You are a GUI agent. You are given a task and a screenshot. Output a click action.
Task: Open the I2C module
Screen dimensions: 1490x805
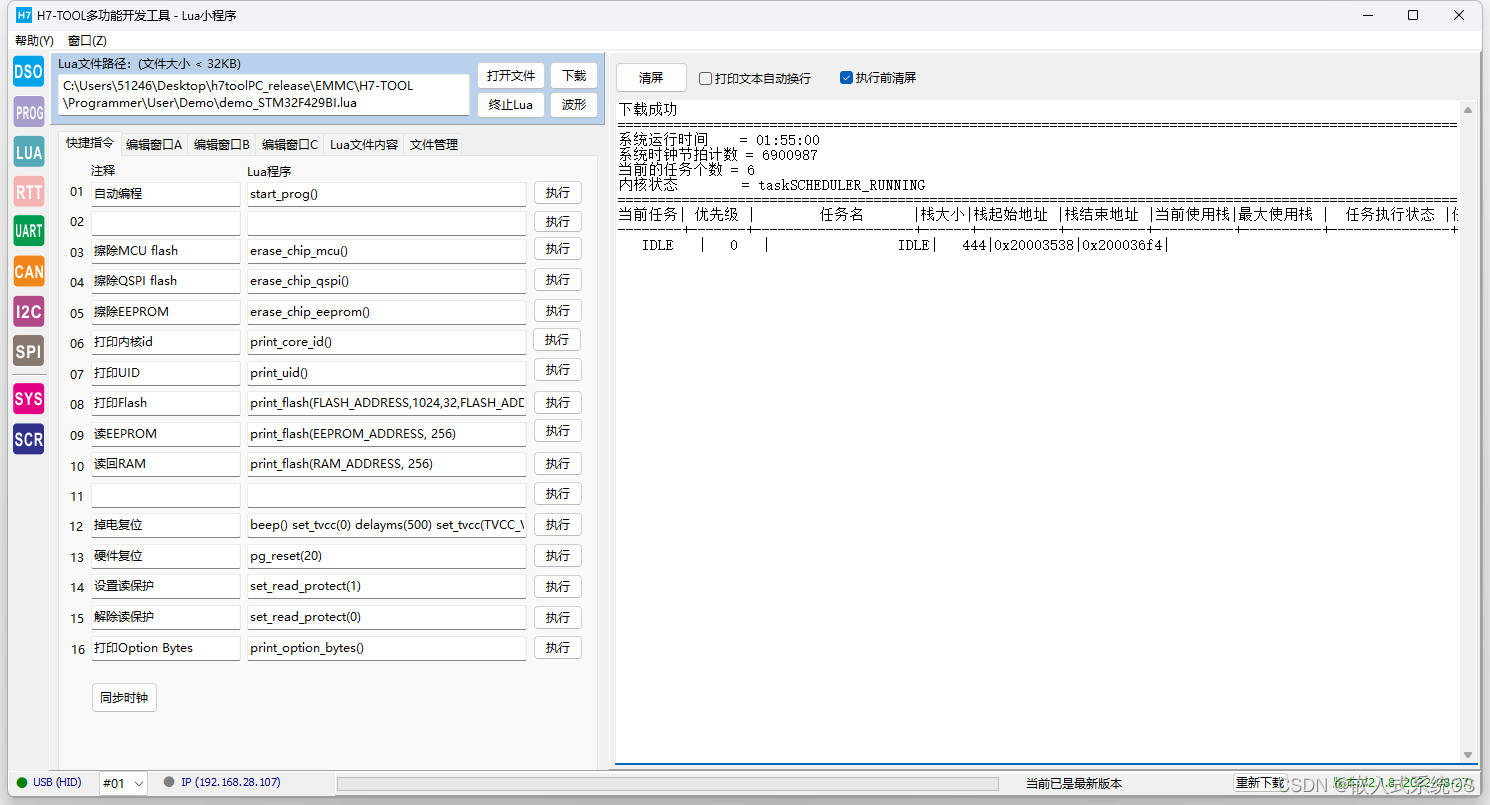[x=28, y=311]
